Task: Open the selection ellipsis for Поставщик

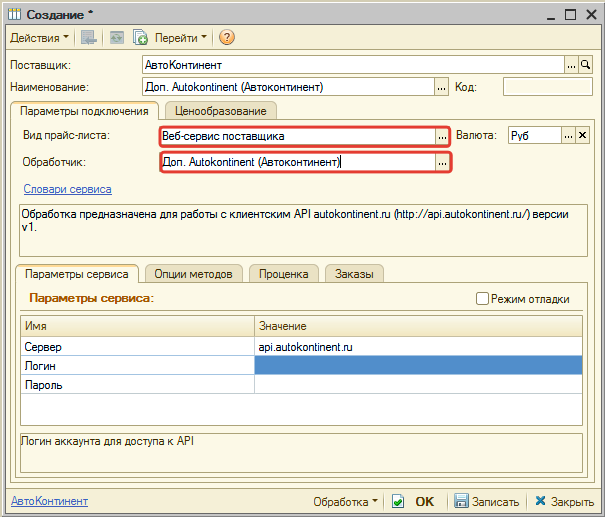Action: point(571,65)
